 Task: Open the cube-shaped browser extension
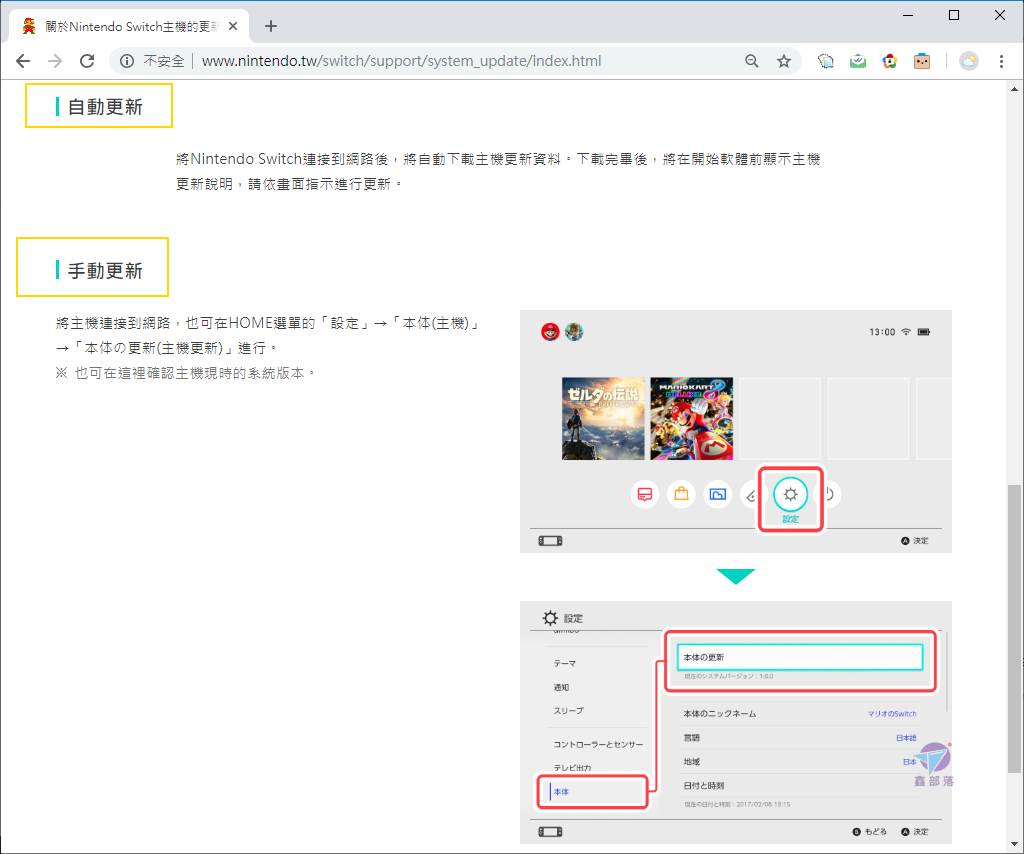[x=825, y=61]
